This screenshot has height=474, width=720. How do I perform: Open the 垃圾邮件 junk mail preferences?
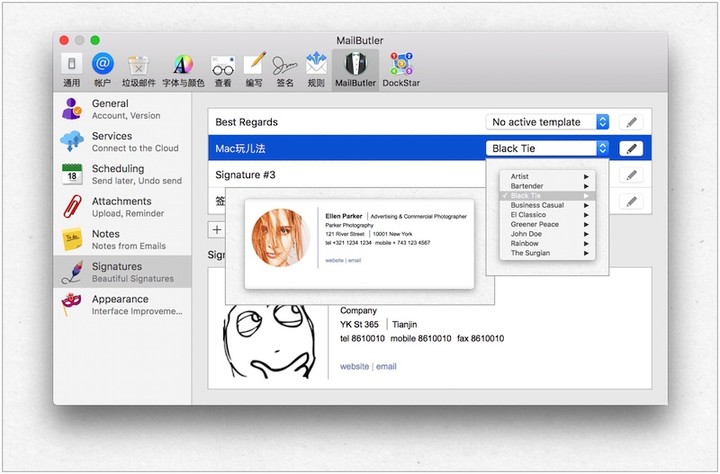138,70
